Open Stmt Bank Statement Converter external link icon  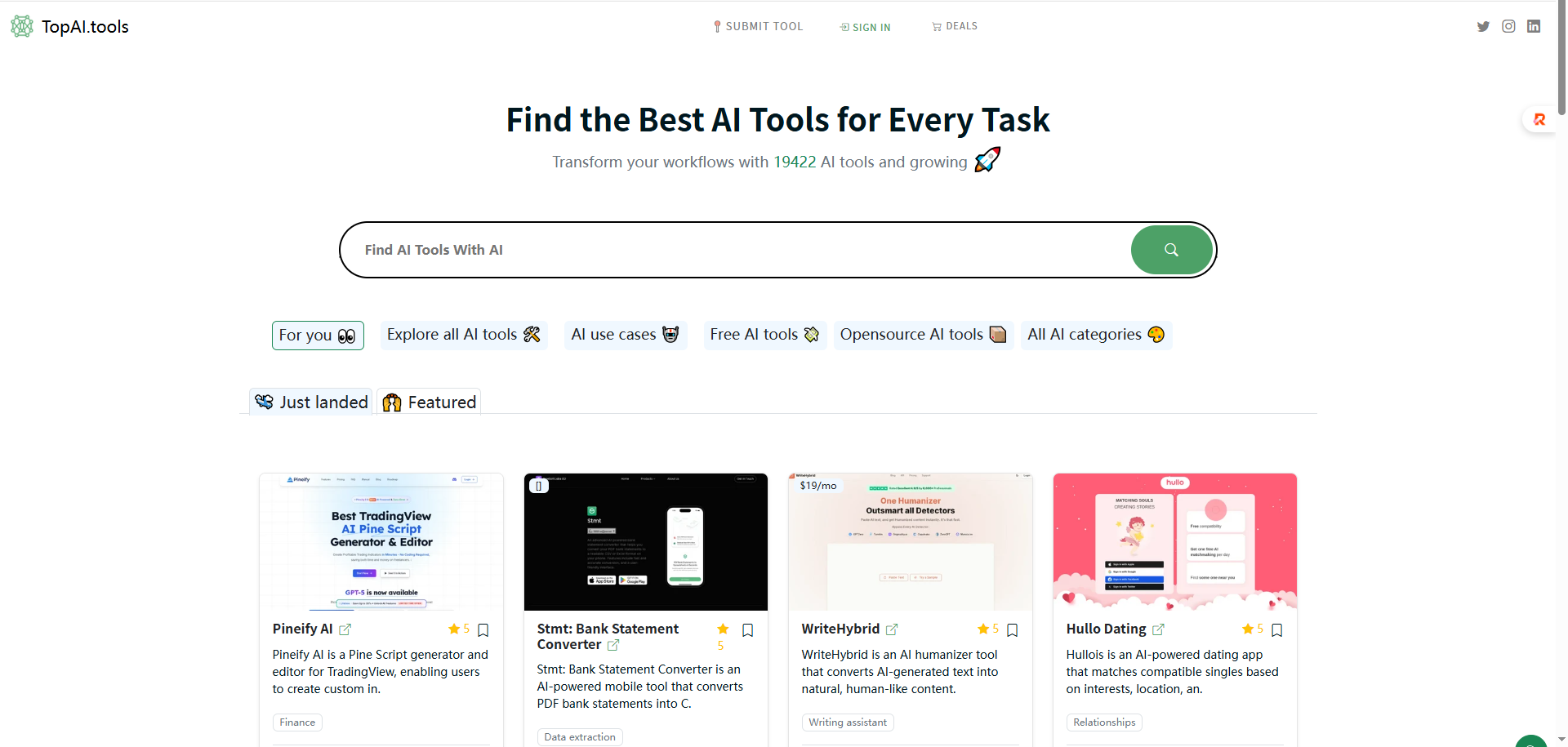click(613, 645)
